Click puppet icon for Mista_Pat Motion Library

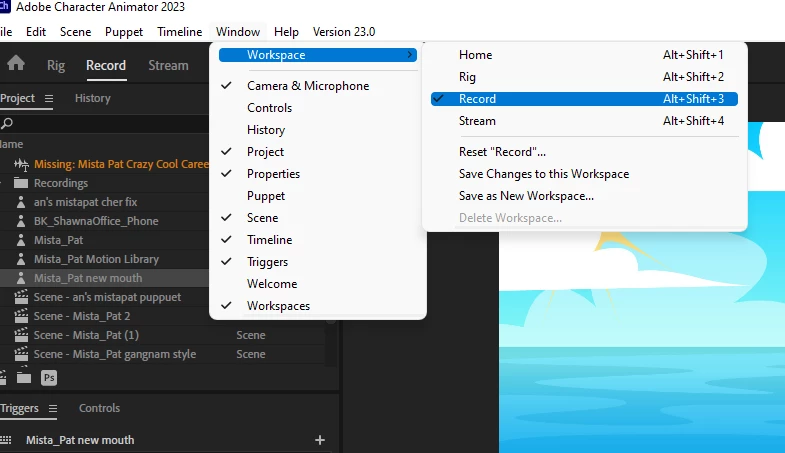[x=21, y=259]
